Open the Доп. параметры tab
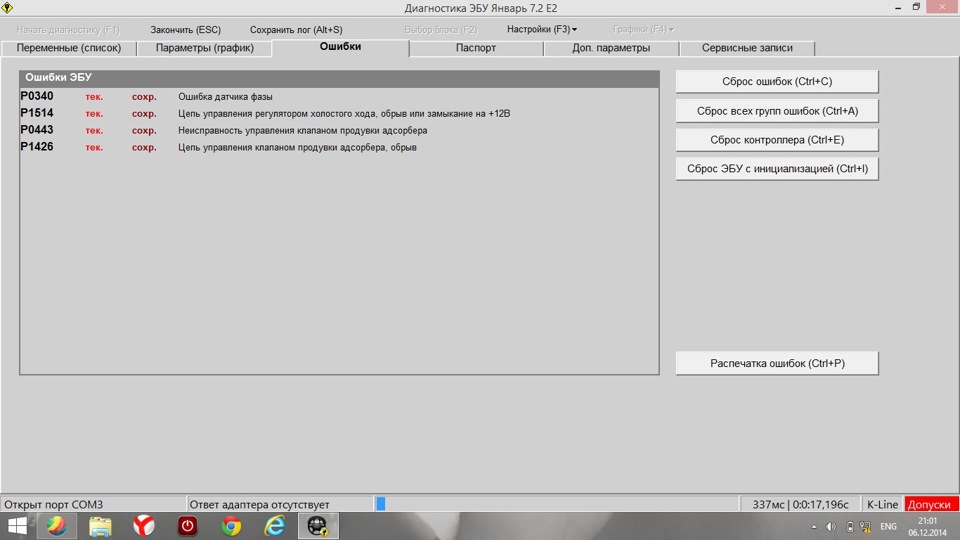This screenshot has height=540, width=960. point(611,48)
